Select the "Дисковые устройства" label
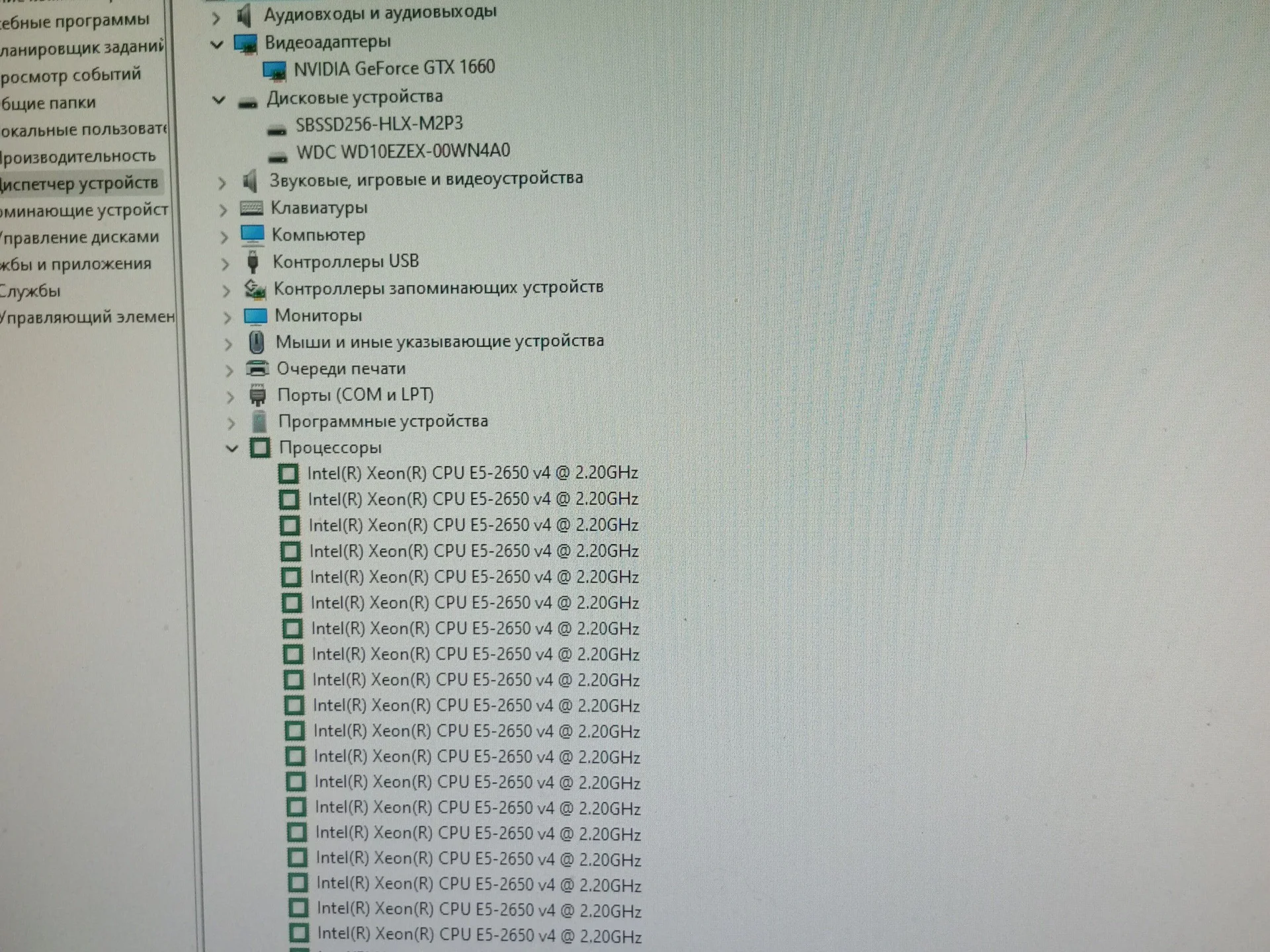This screenshot has width=1270, height=952. (x=355, y=97)
